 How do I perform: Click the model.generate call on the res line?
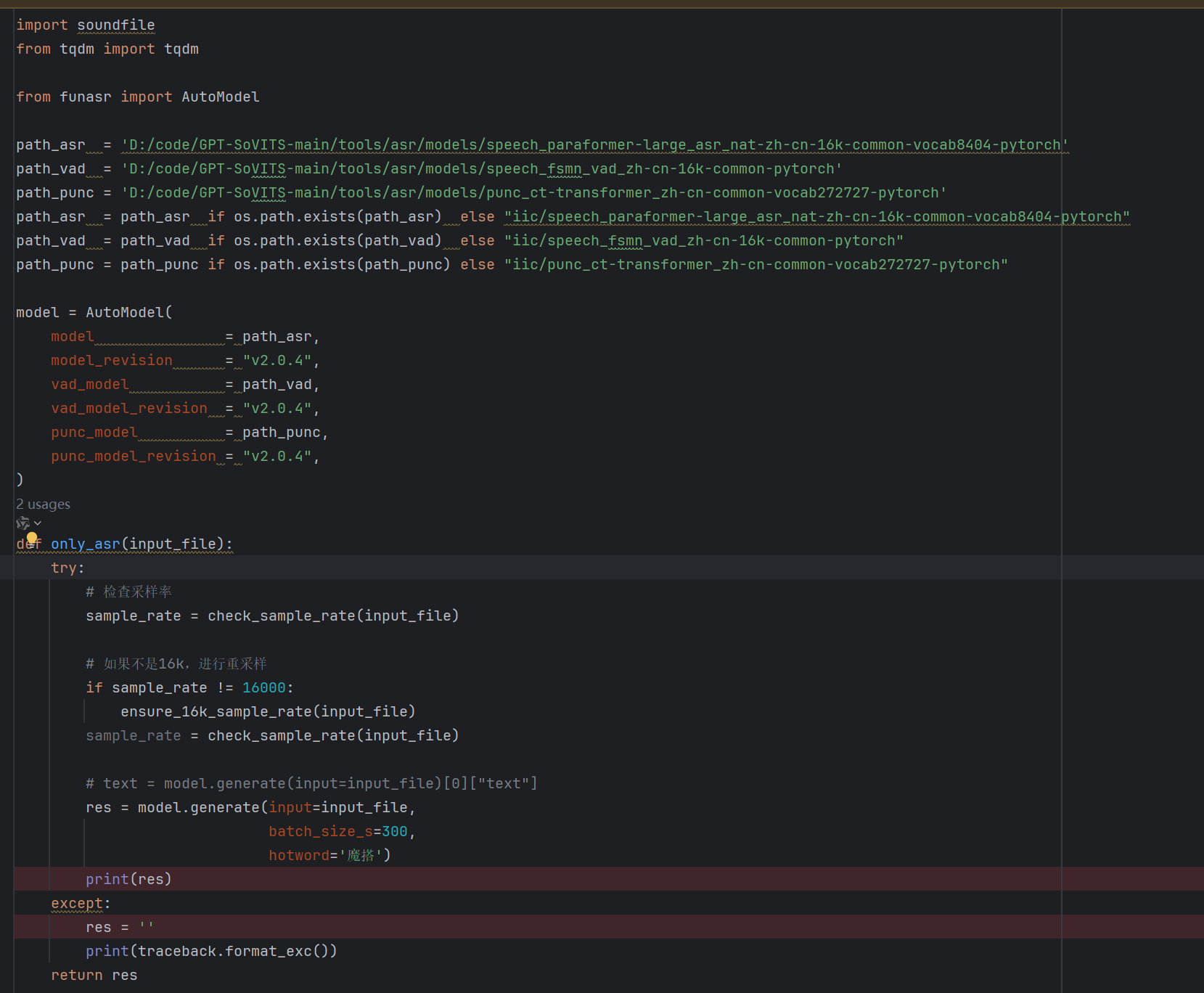click(199, 807)
